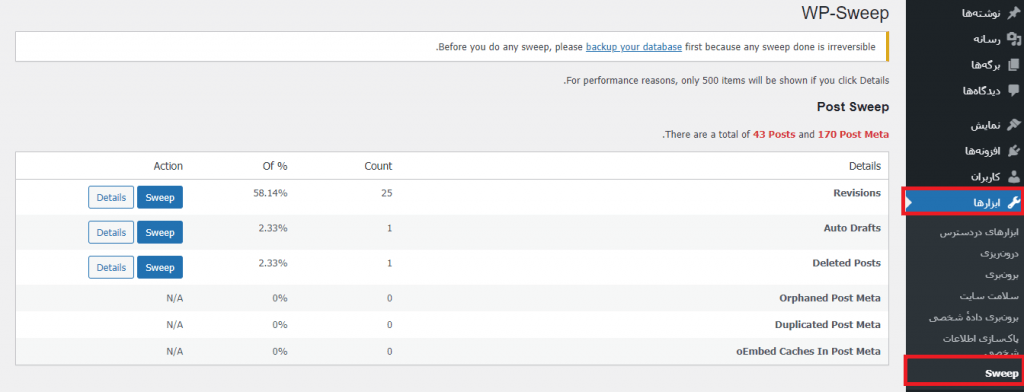Click the Details column header

tap(865, 166)
